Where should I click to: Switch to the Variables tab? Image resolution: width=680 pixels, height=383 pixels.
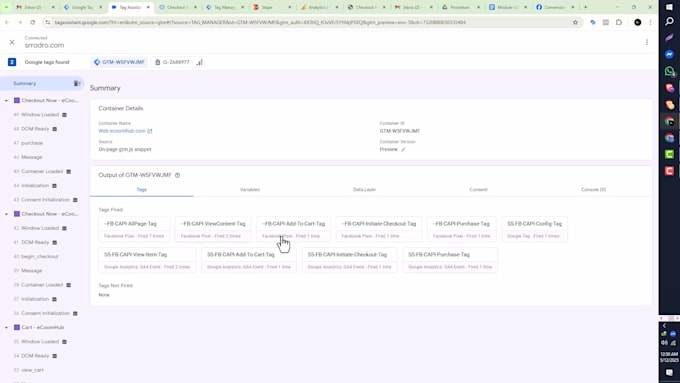pyautogui.click(x=250, y=190)
